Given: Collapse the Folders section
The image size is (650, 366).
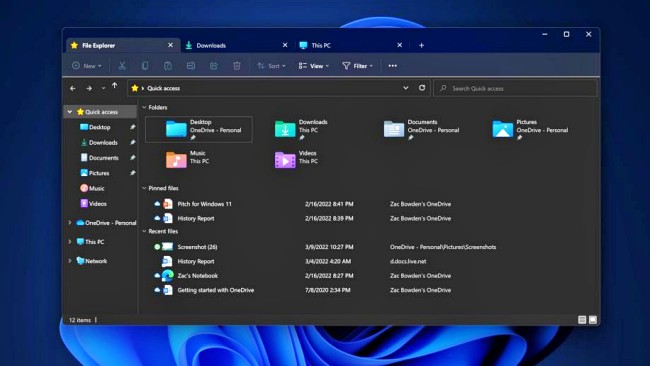Looking at the screenshot, I should click(x=144, y=107).
